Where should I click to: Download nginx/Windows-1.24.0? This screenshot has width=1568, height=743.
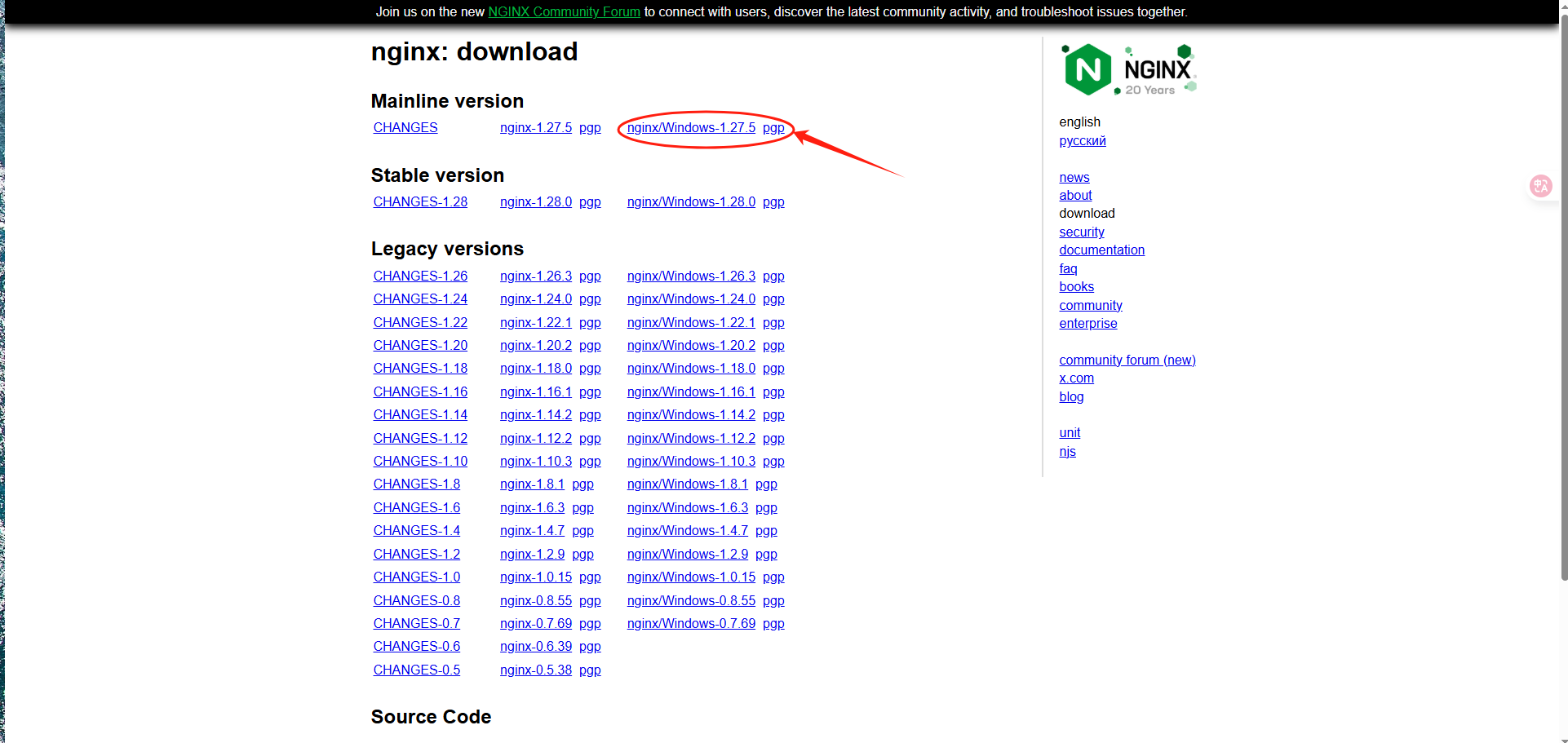[691, 299]
